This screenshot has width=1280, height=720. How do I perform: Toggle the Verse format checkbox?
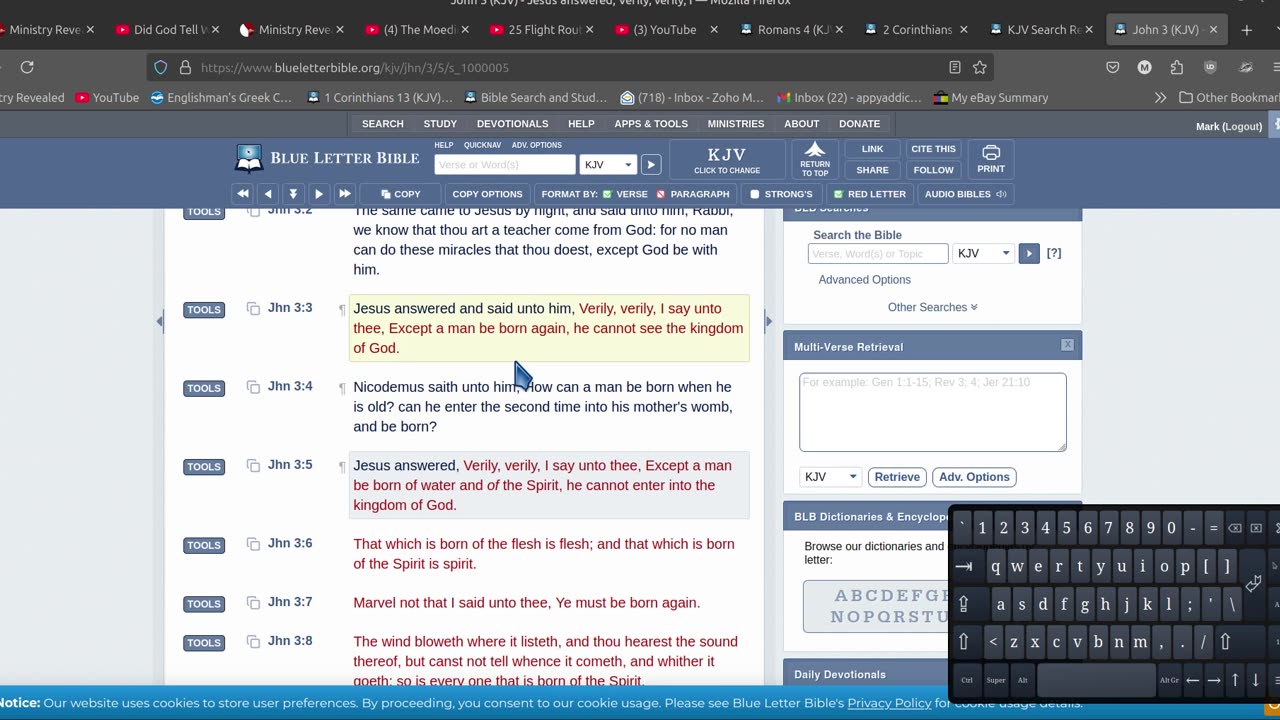pyautogui.click(x=608, y=194)
